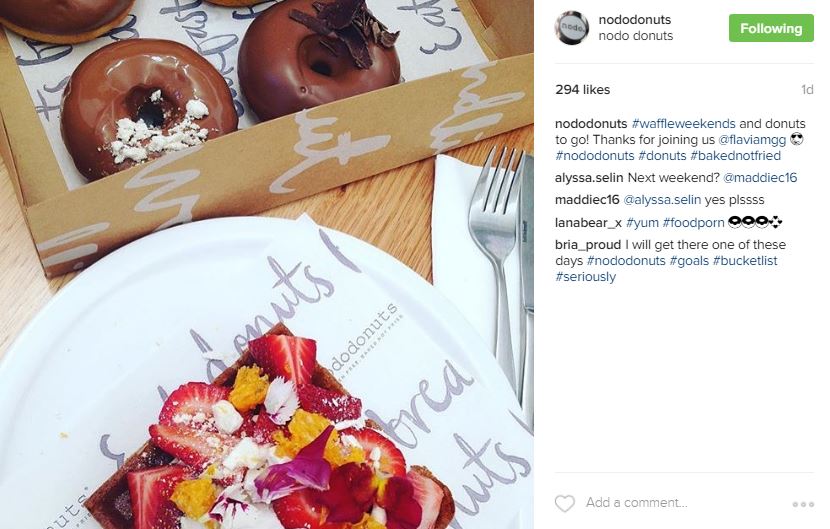Open maddiec16 commenter profile
This screenshot has height=529, width=830.
tap(587, 200)
